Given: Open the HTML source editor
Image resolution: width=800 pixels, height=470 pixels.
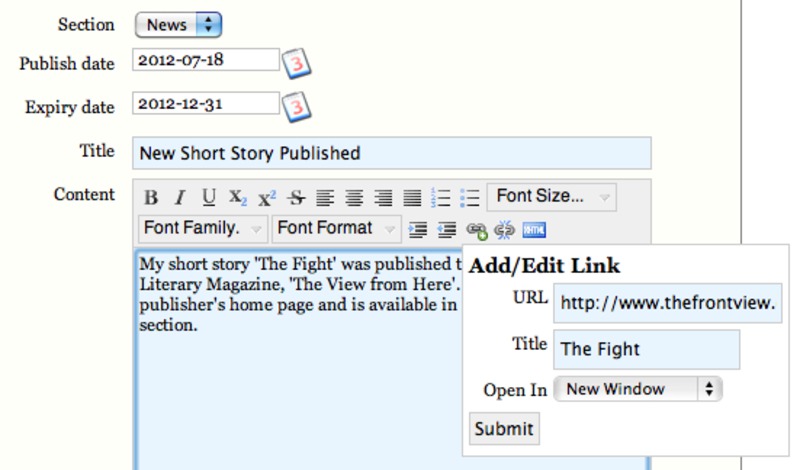Looking at the screenshot, I should 534,230.
